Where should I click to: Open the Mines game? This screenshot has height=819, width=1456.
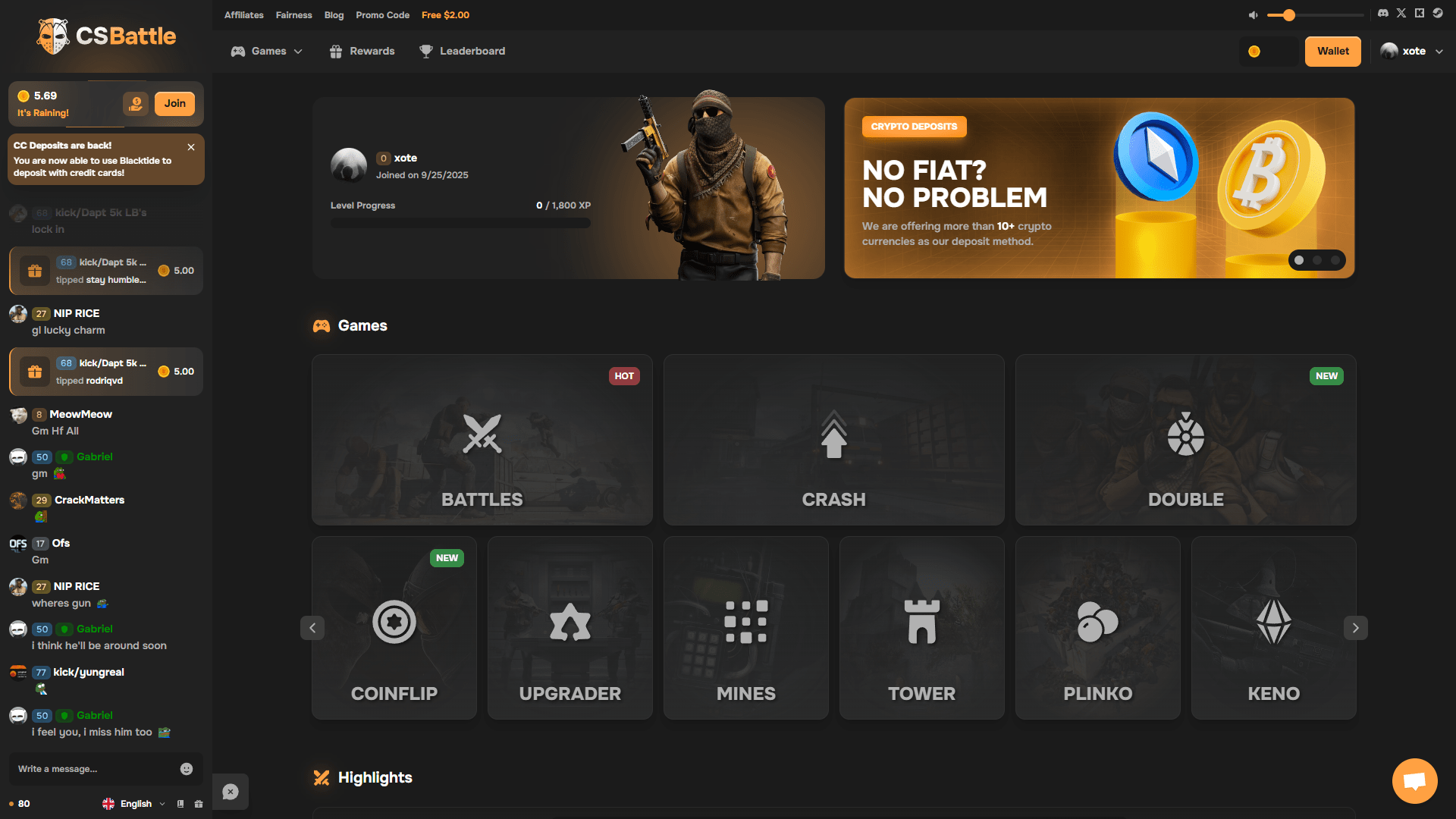coord(745,627)
